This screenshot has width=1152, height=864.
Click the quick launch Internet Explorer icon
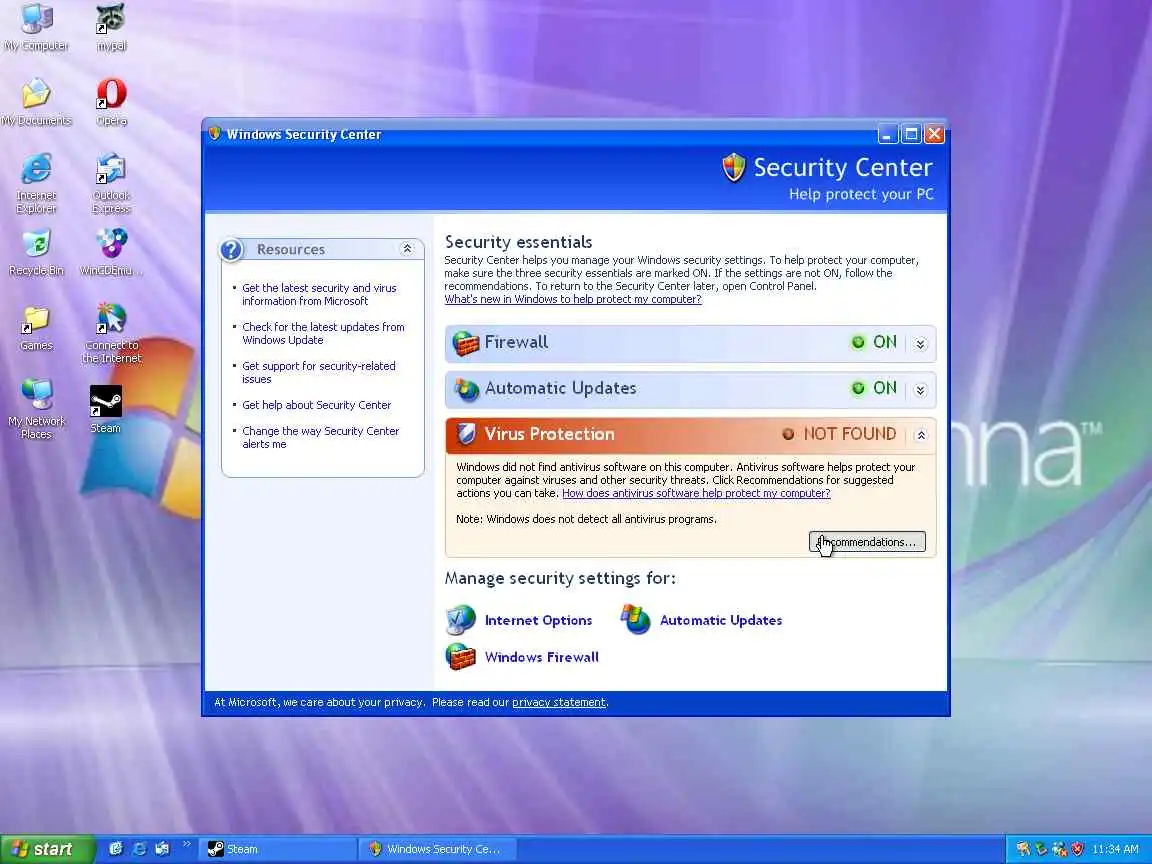click(x=139, y=849)
